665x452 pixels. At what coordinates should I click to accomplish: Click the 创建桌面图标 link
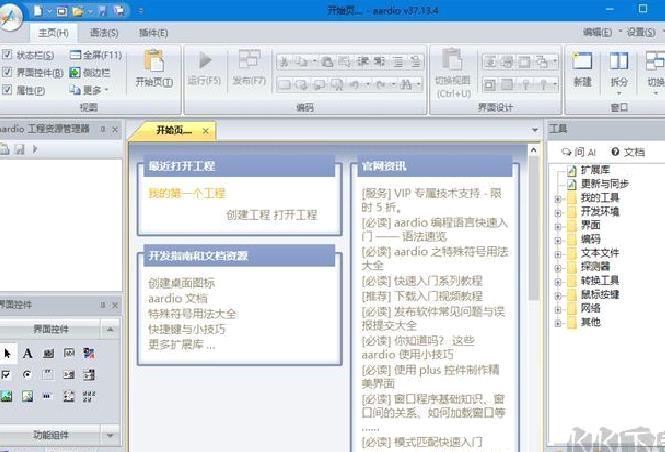point(182,283)
